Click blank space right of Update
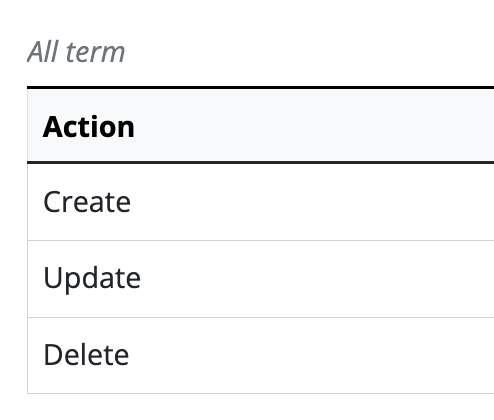The height and width of the screenshot is (420, 494). click(x=318, y=279)
